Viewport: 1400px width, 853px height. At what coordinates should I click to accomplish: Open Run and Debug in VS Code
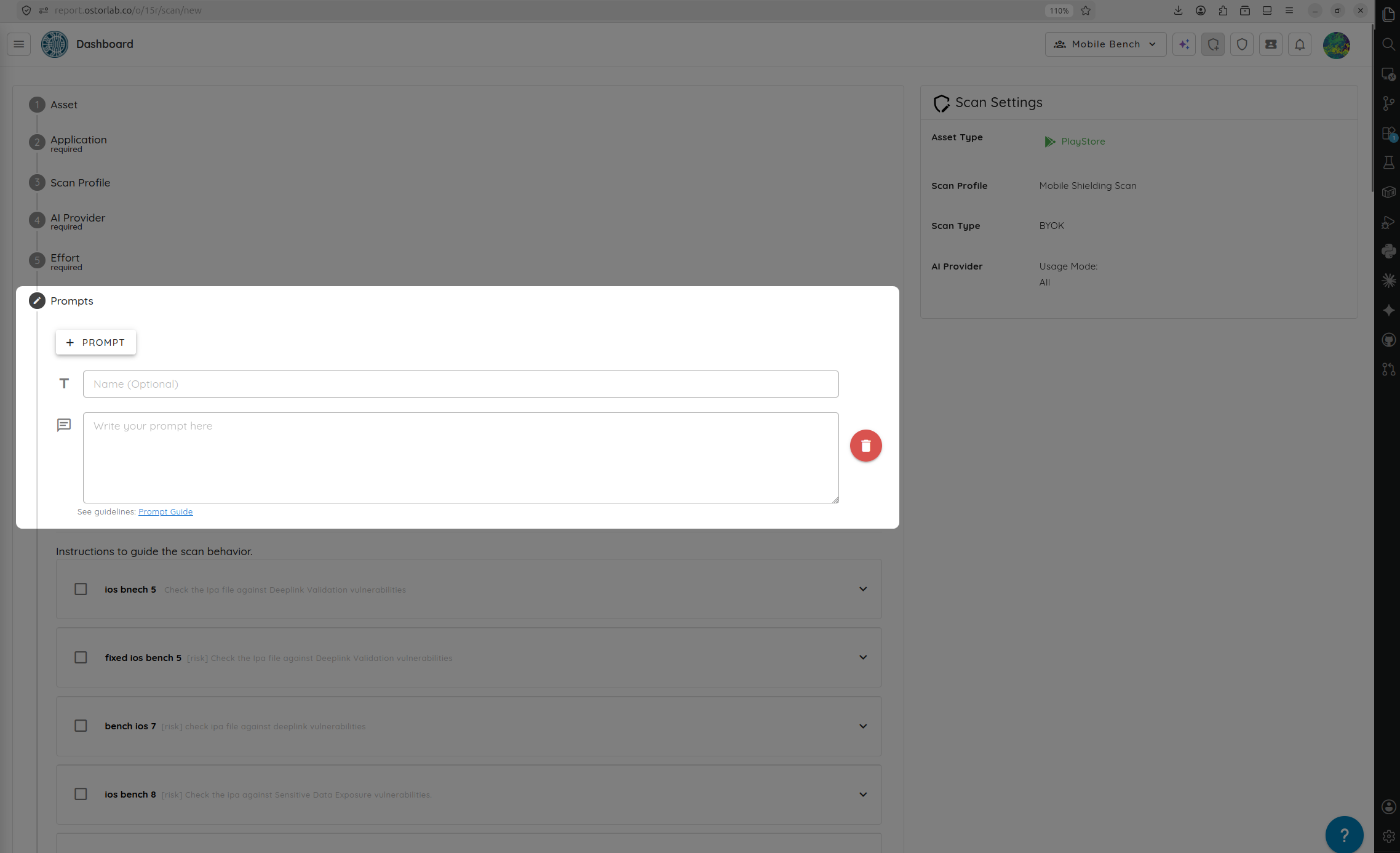point(1389,222)
